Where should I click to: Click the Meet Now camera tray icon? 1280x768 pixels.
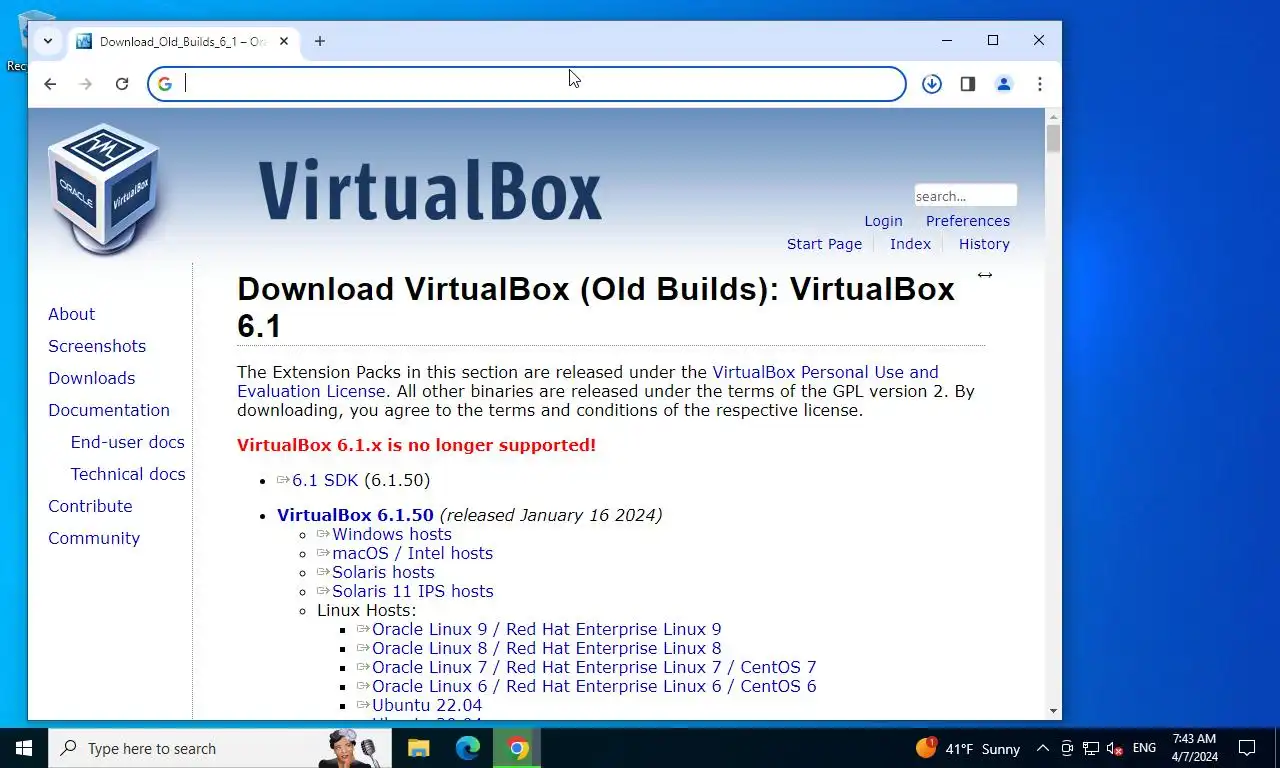click(1067, 748)
